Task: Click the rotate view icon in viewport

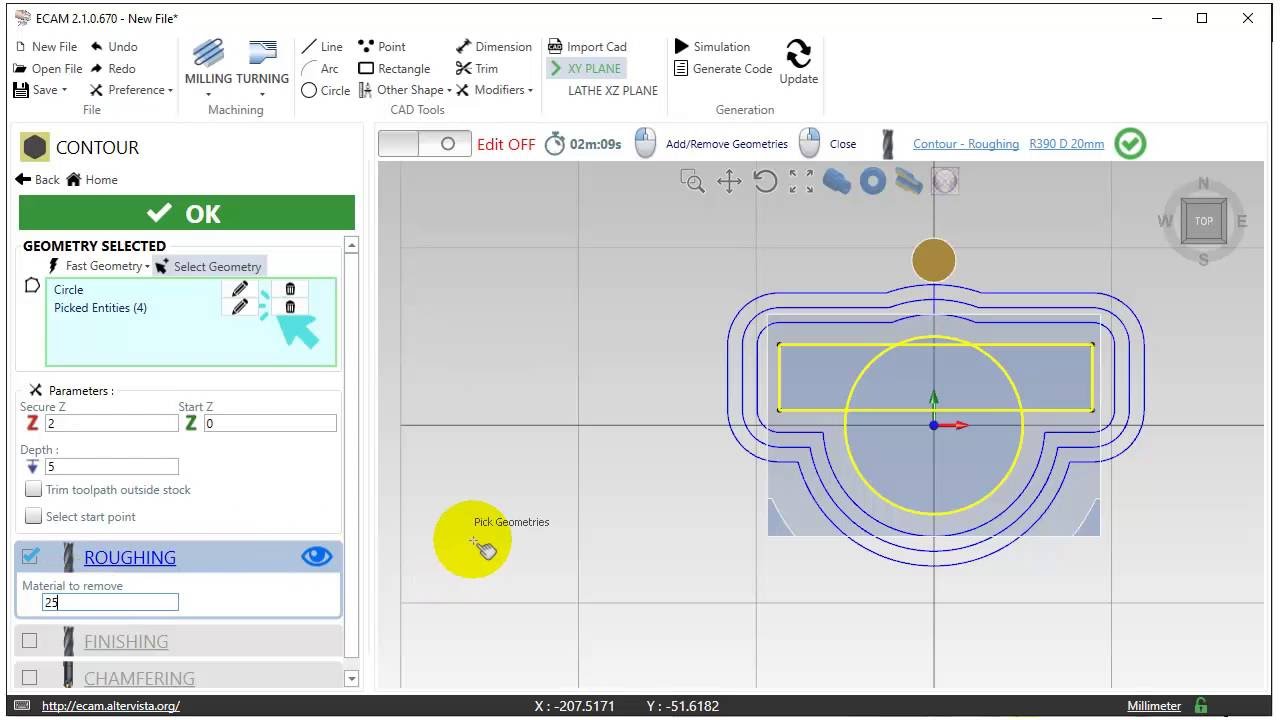Action: (x=765, y=181)
